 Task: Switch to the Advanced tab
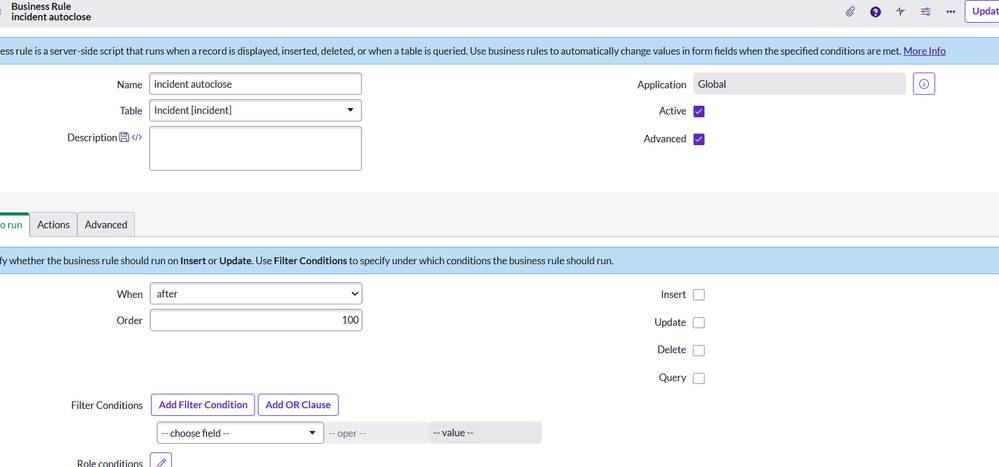tap(106, 225)
